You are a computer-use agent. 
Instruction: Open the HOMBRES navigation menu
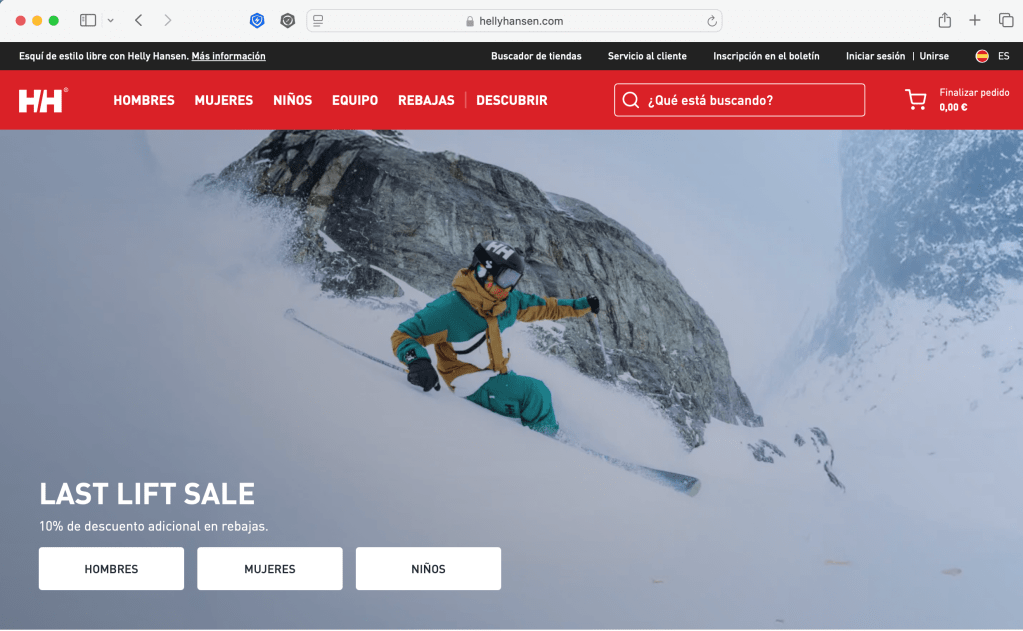144,100
